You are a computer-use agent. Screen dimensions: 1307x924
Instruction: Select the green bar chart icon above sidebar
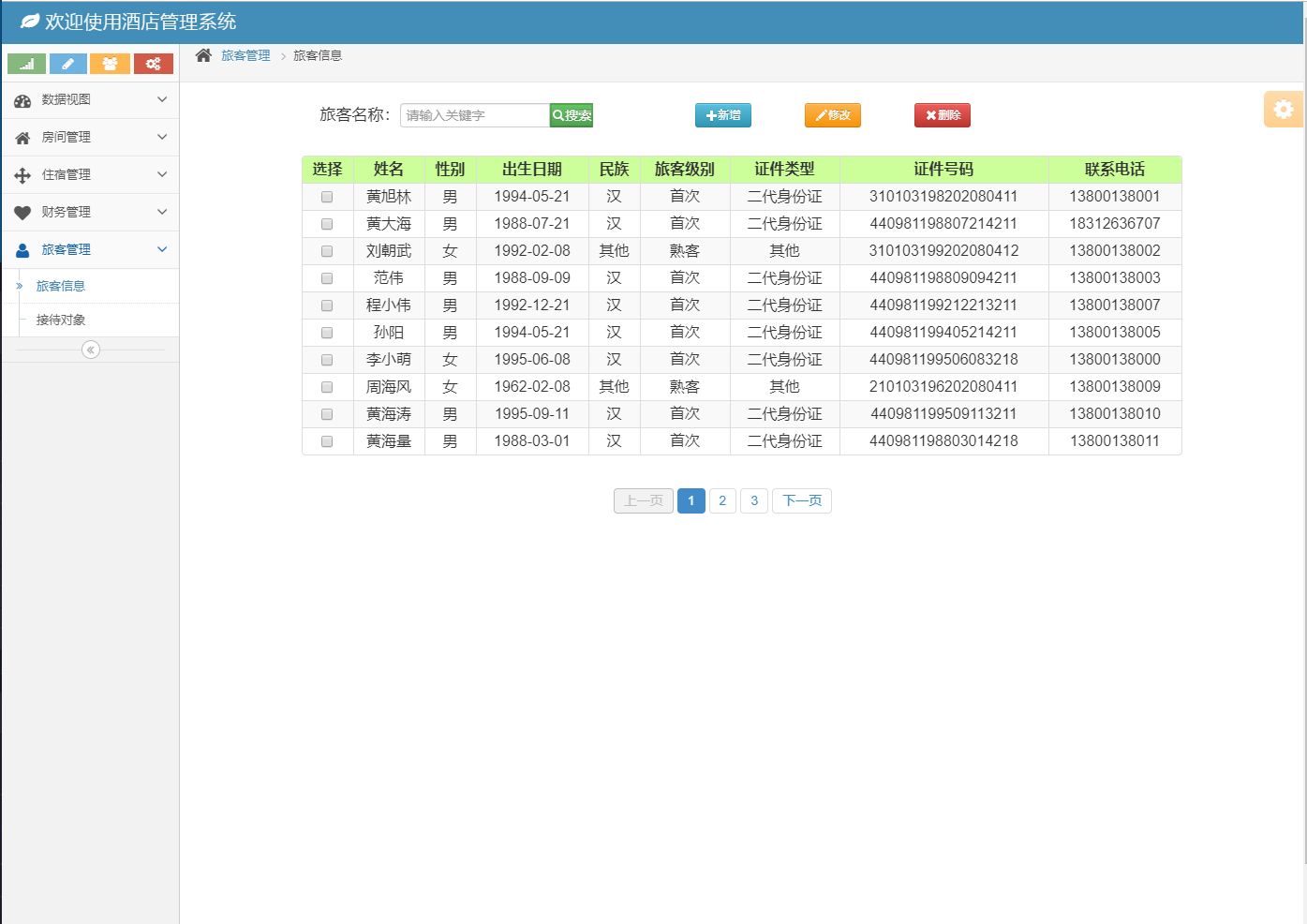click(25, 64)
